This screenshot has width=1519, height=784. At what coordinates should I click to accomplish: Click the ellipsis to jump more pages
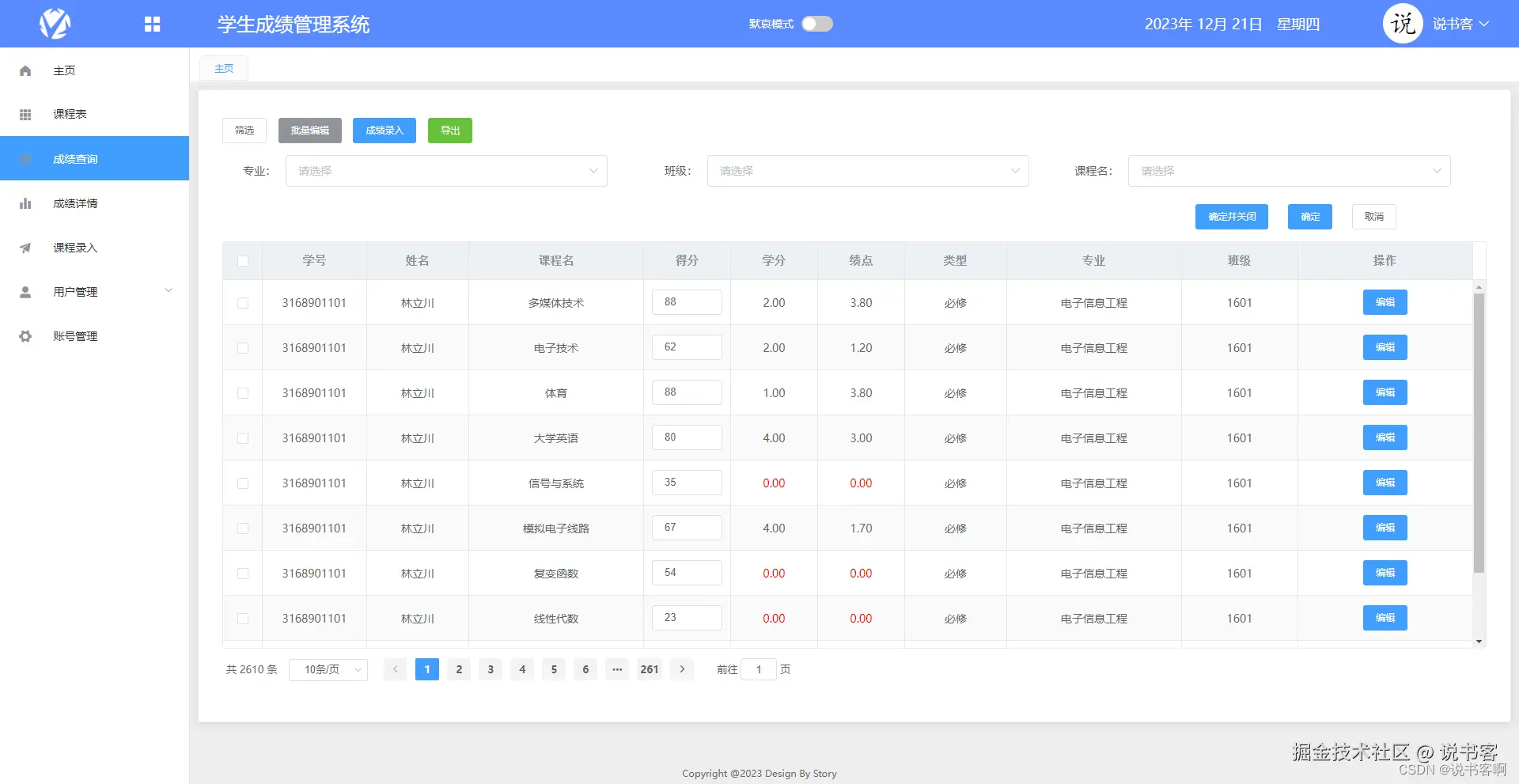click(617, 669)
